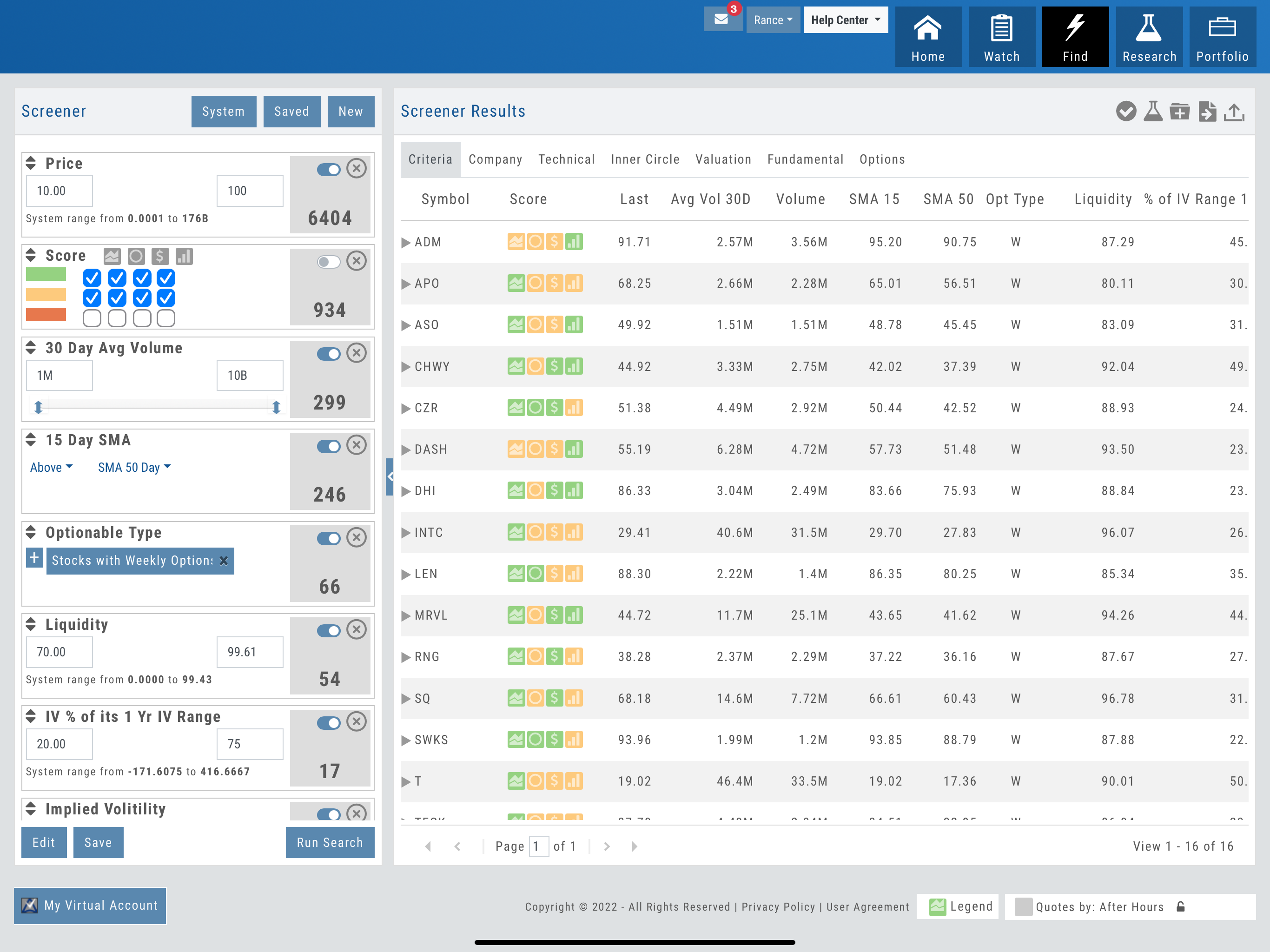Viewport: 1270px width, 952px height.
Task: Remove the Stocks with Weekly Options tag
Action: [x=223, y=561]
